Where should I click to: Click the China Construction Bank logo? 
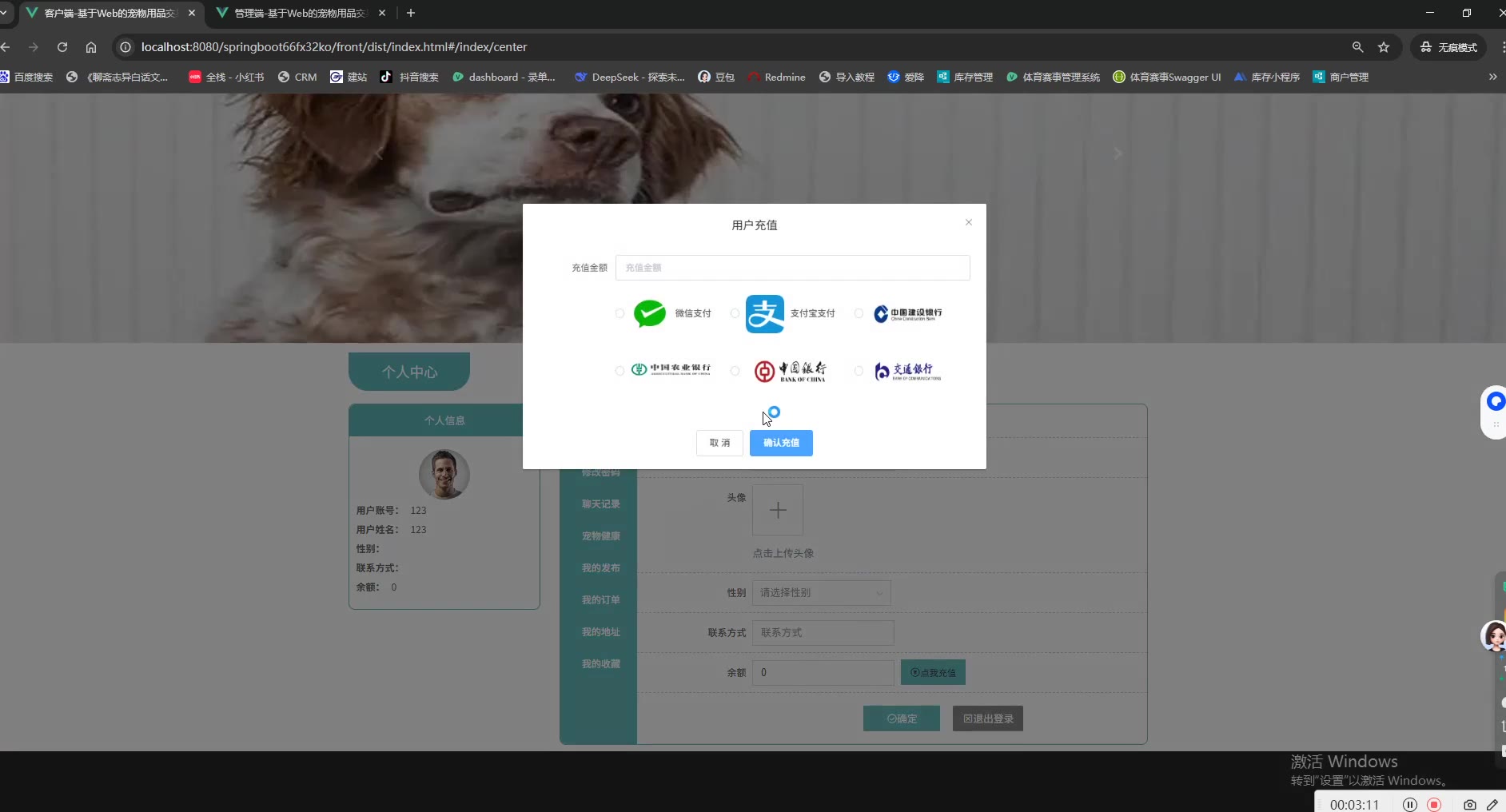908,313
